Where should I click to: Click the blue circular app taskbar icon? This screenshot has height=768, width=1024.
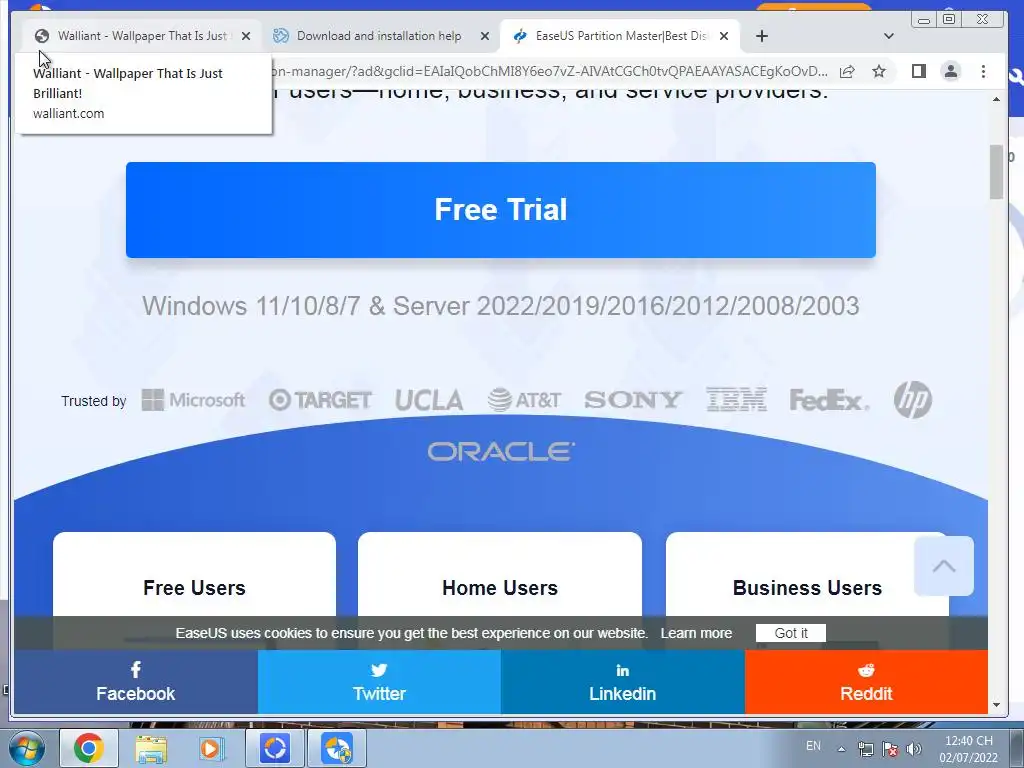pos(275,748)
